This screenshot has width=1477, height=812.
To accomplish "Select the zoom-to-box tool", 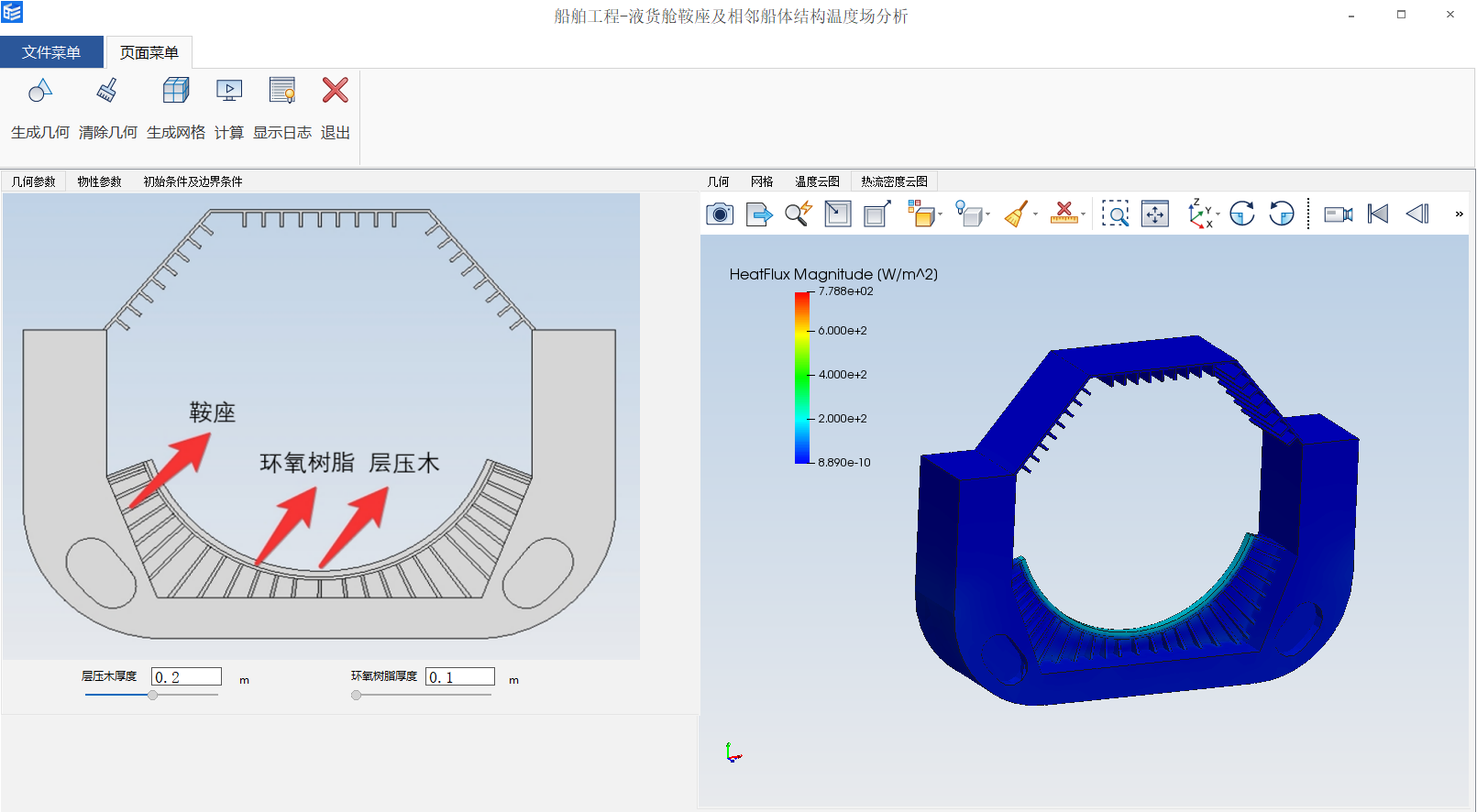I will pyautogui.click(x=1115, y=214).
